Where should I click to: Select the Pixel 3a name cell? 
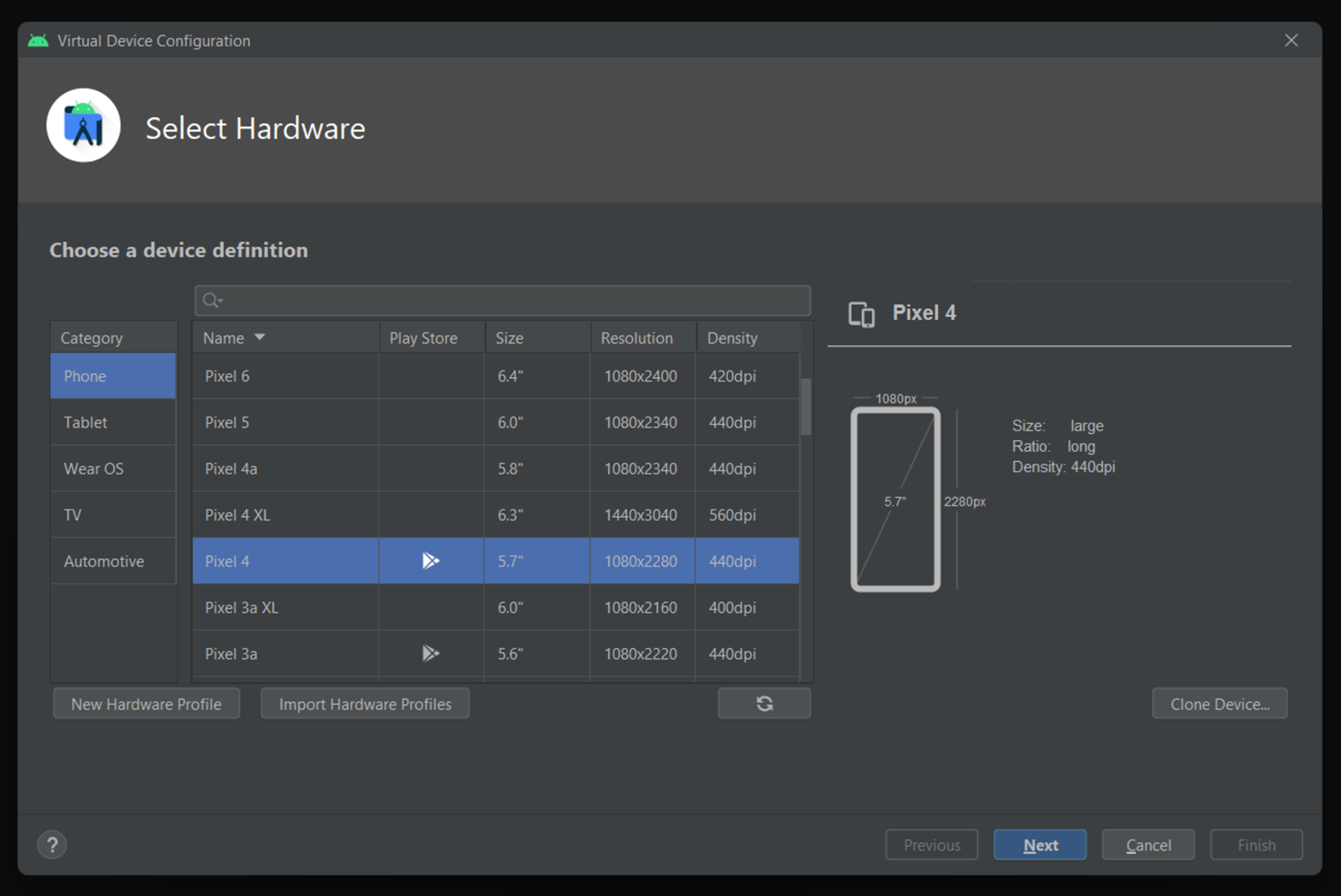click(285, 653)
